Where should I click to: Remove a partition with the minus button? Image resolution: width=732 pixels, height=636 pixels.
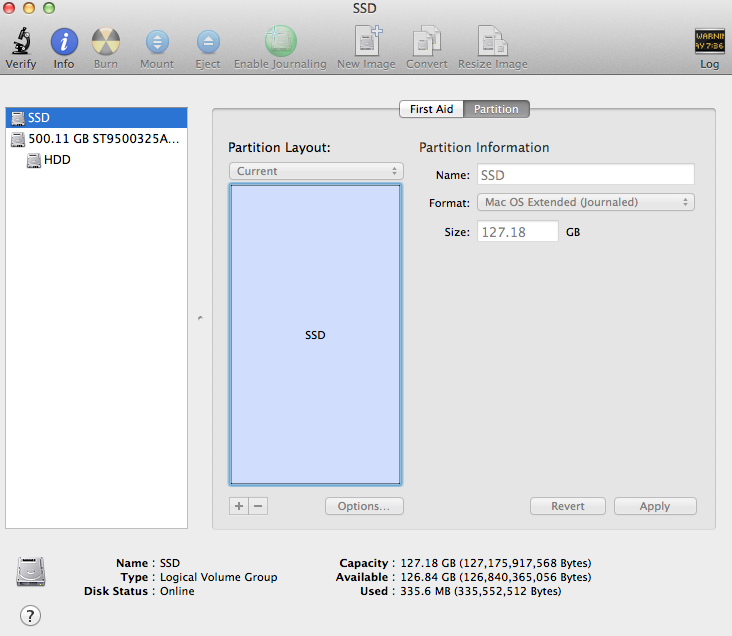[258, 506]
